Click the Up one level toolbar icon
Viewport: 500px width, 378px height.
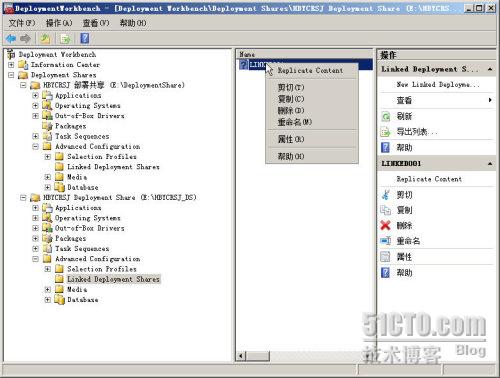(45, 39)
